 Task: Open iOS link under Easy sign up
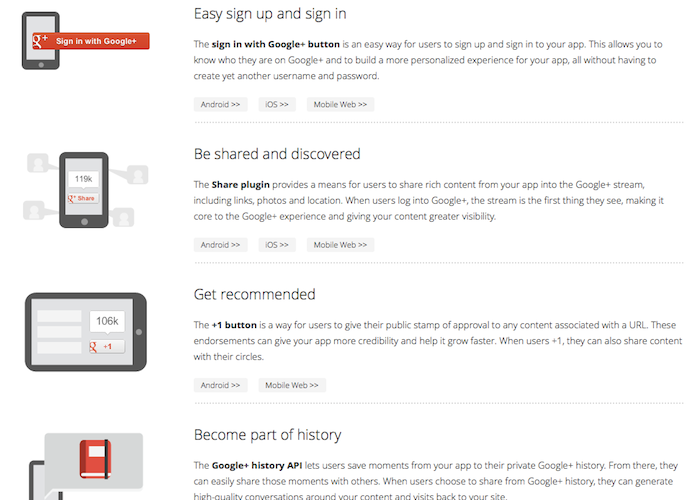pos(277,104)
